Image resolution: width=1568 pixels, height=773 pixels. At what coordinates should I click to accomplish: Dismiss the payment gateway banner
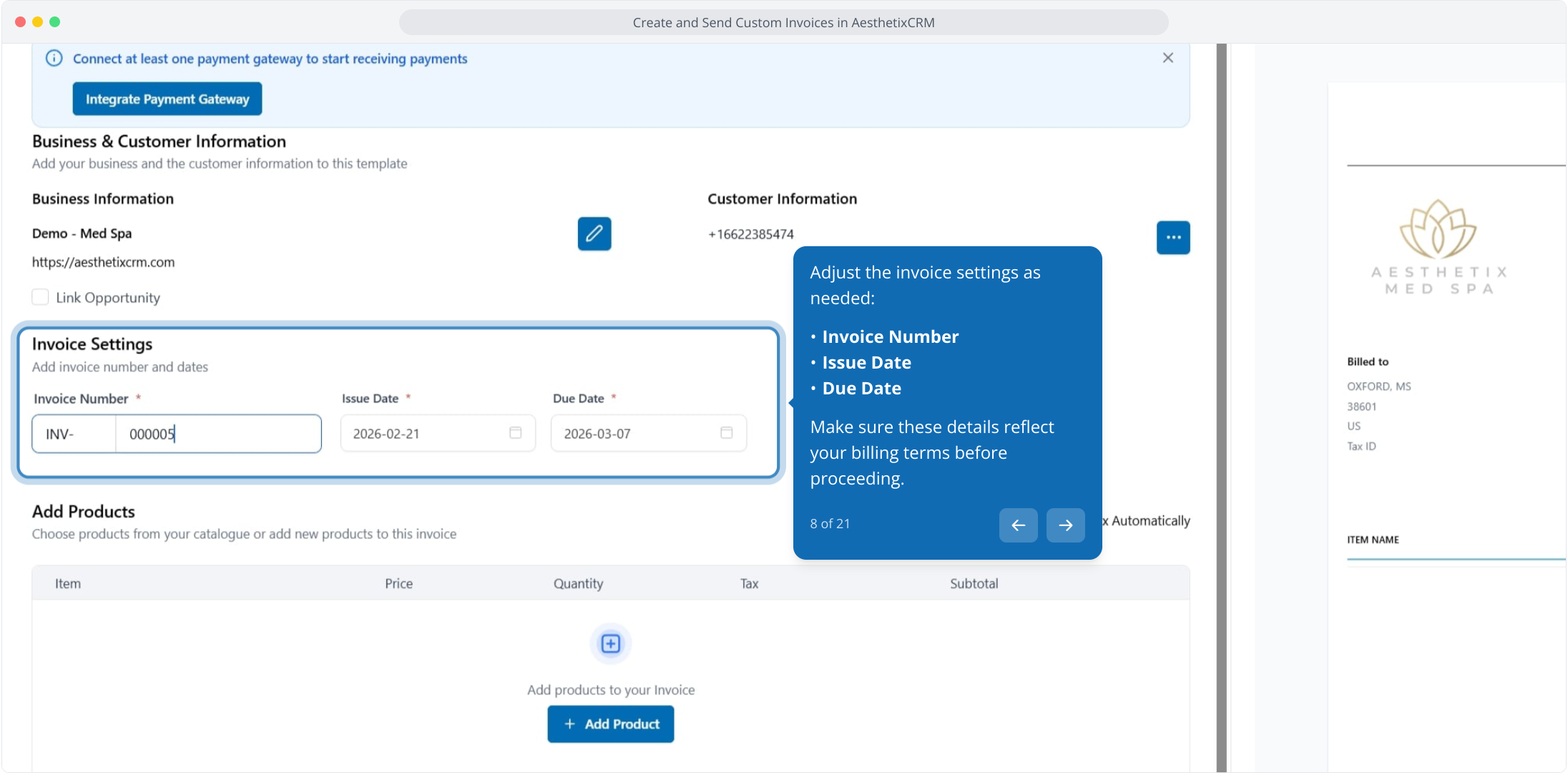pyautogui.click(x=1167, y=58)
